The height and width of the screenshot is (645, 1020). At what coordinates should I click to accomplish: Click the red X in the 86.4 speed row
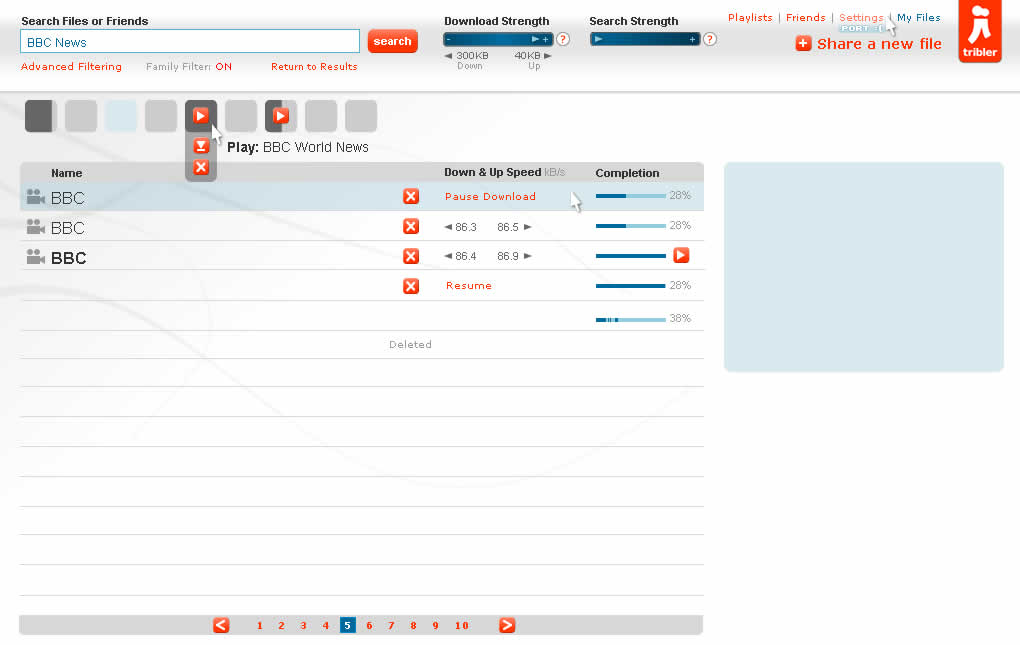410,256
